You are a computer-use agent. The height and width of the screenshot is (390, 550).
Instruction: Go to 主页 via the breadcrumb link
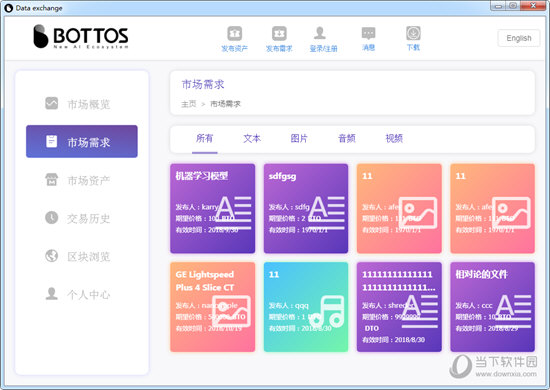click(189, 104)
